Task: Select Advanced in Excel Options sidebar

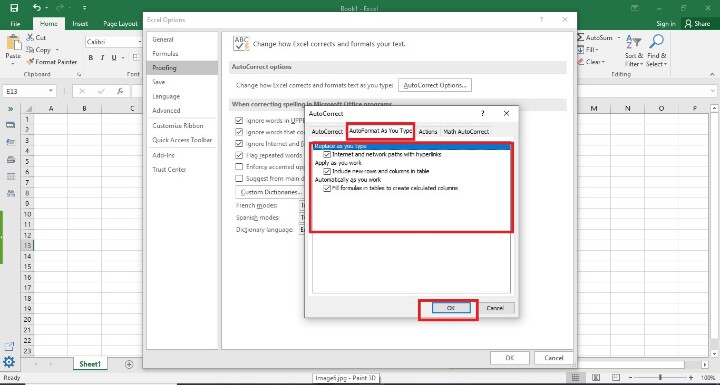Action: coord(166,110)
